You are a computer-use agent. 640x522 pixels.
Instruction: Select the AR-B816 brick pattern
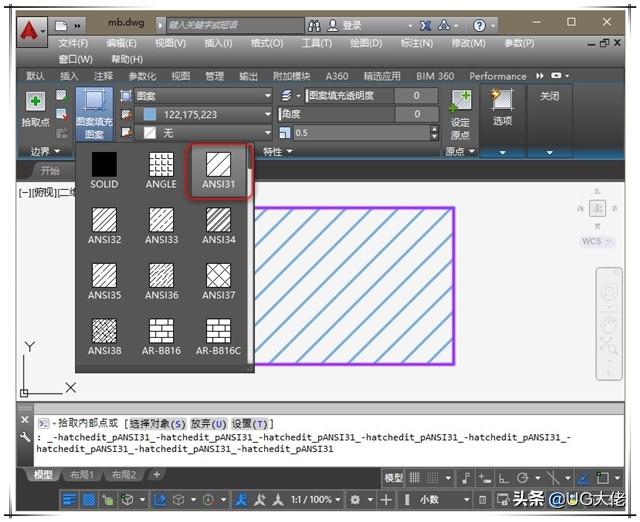click(161, 337)
